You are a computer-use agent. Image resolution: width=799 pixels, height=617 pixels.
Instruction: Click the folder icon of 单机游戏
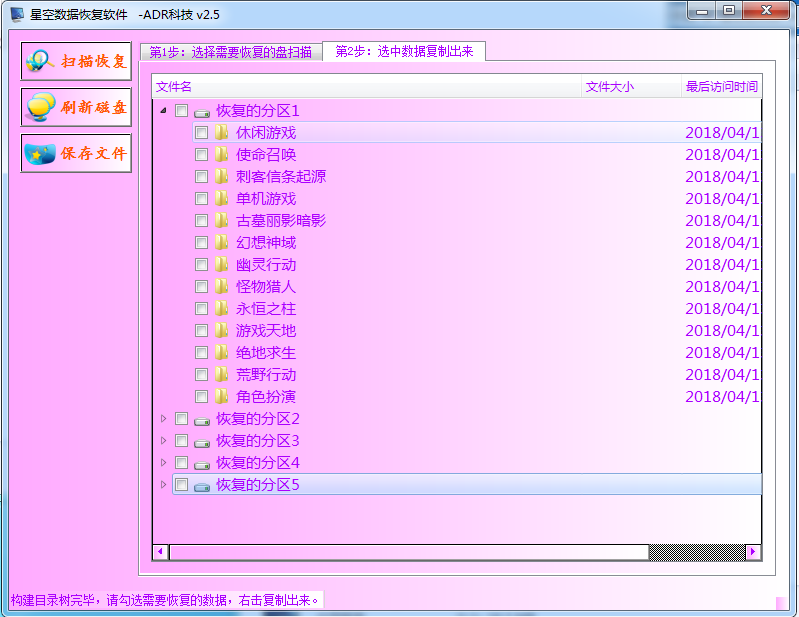pos(221,198)
